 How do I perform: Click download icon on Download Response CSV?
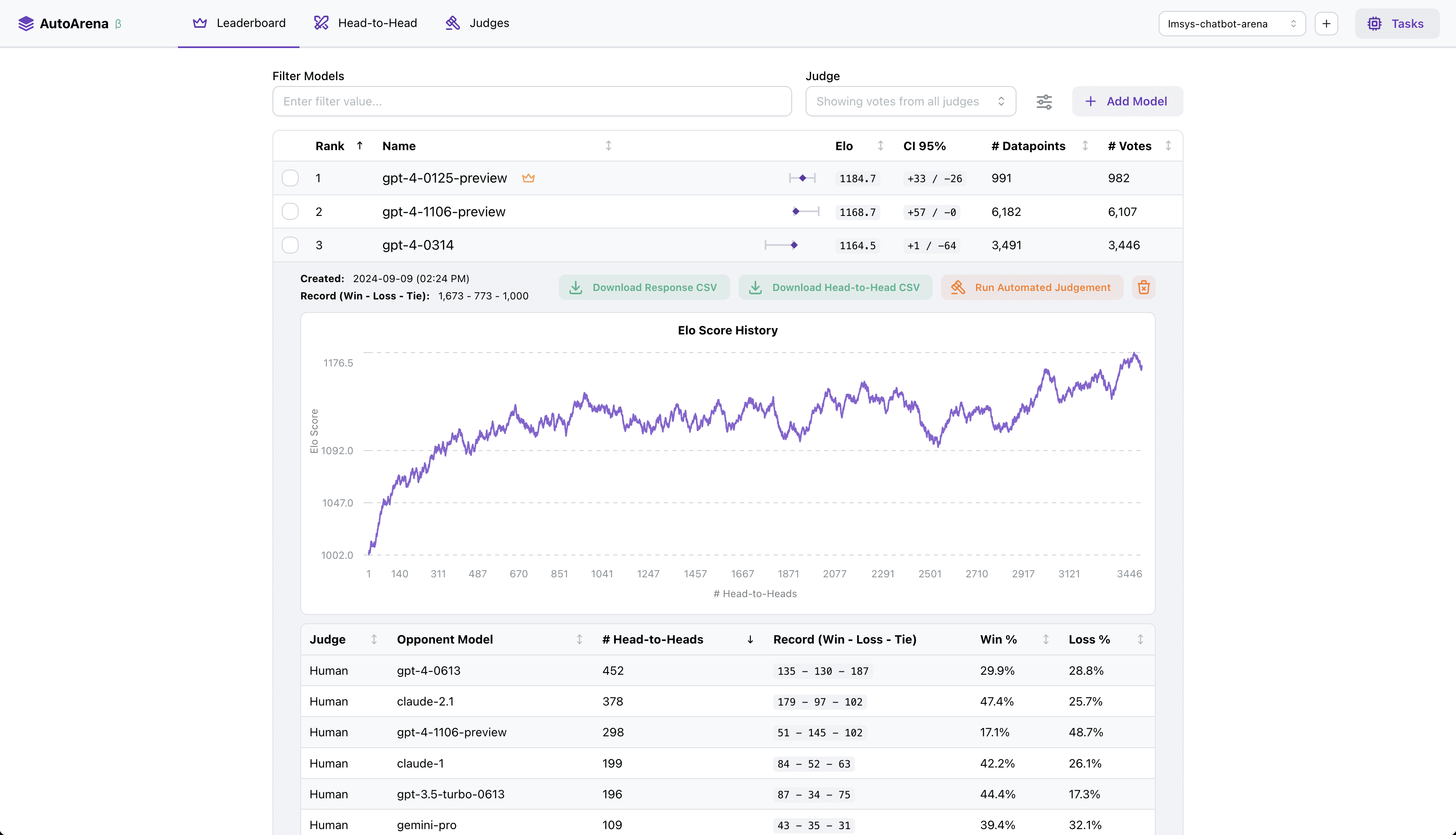(576, 287)
